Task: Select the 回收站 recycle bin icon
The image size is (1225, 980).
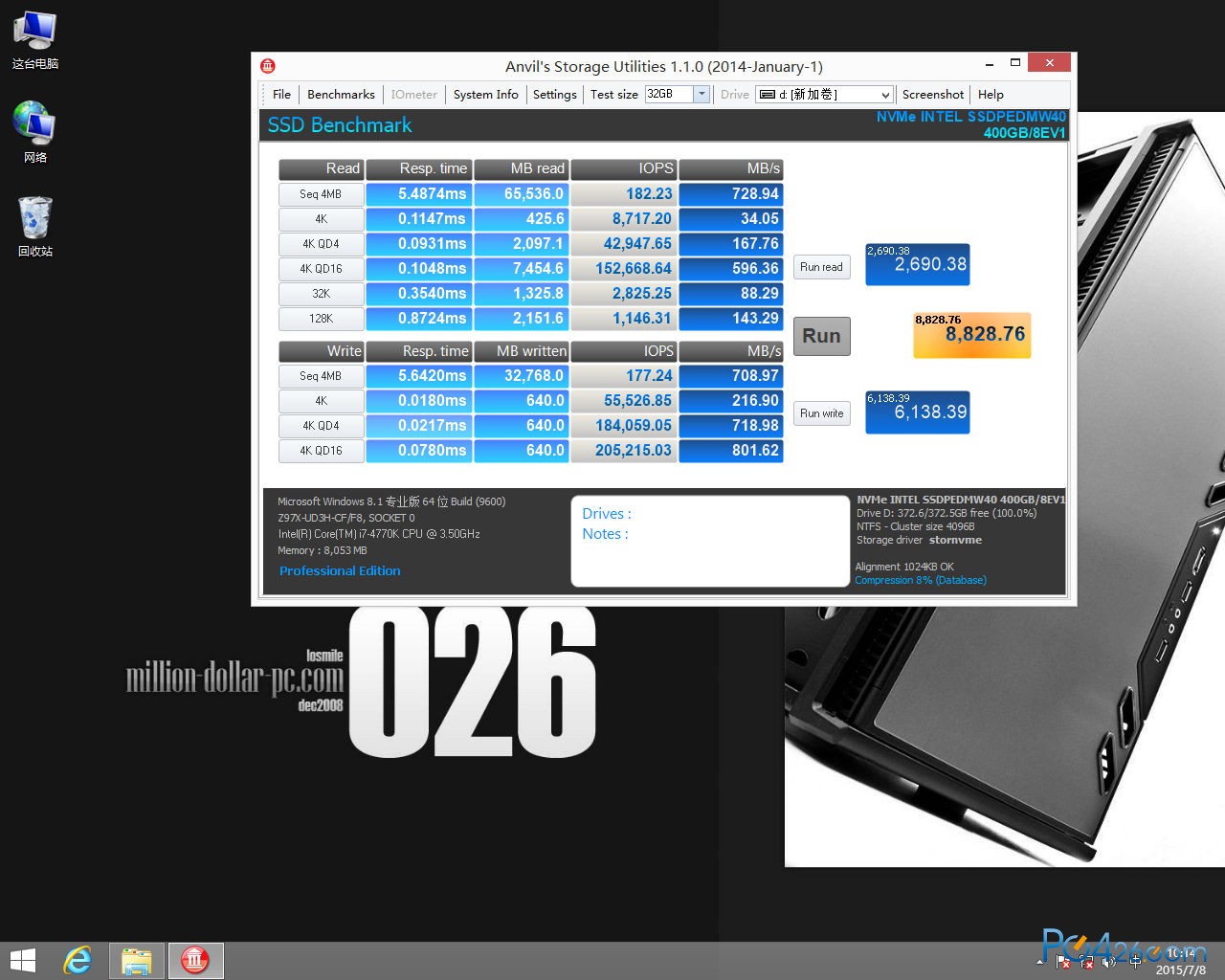Action: [35, 226]
